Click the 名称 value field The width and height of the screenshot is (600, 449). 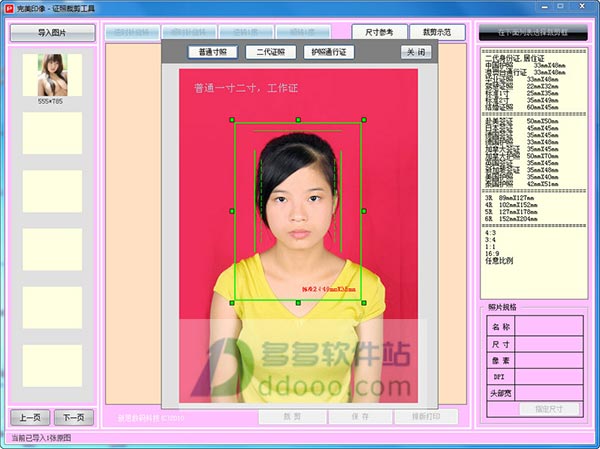coord(549,326)
